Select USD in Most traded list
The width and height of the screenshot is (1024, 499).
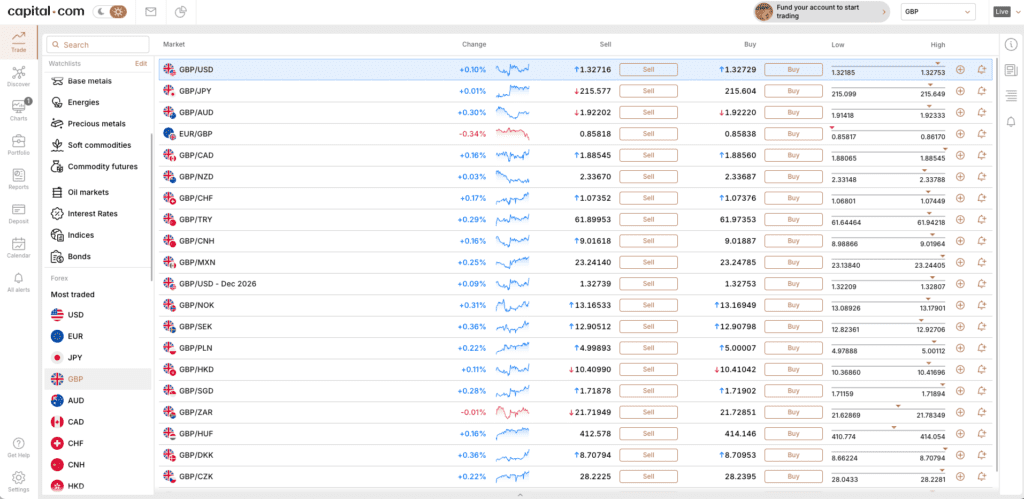[x=76, y=315]
